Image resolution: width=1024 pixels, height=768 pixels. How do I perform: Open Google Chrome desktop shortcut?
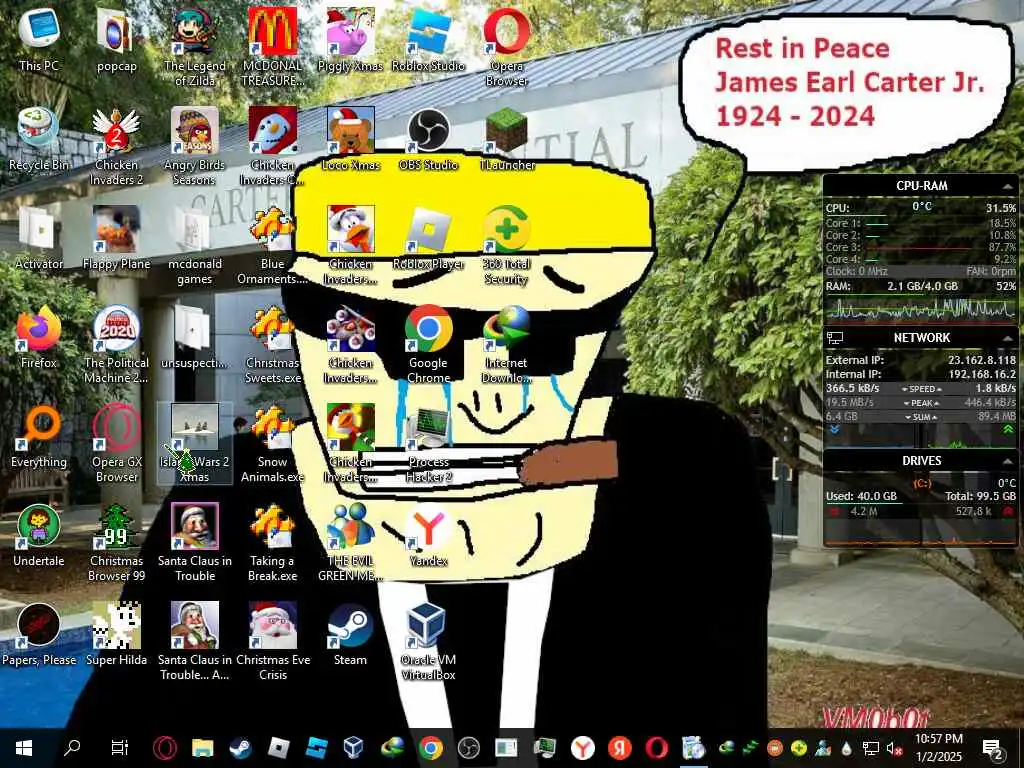[428, 345]
